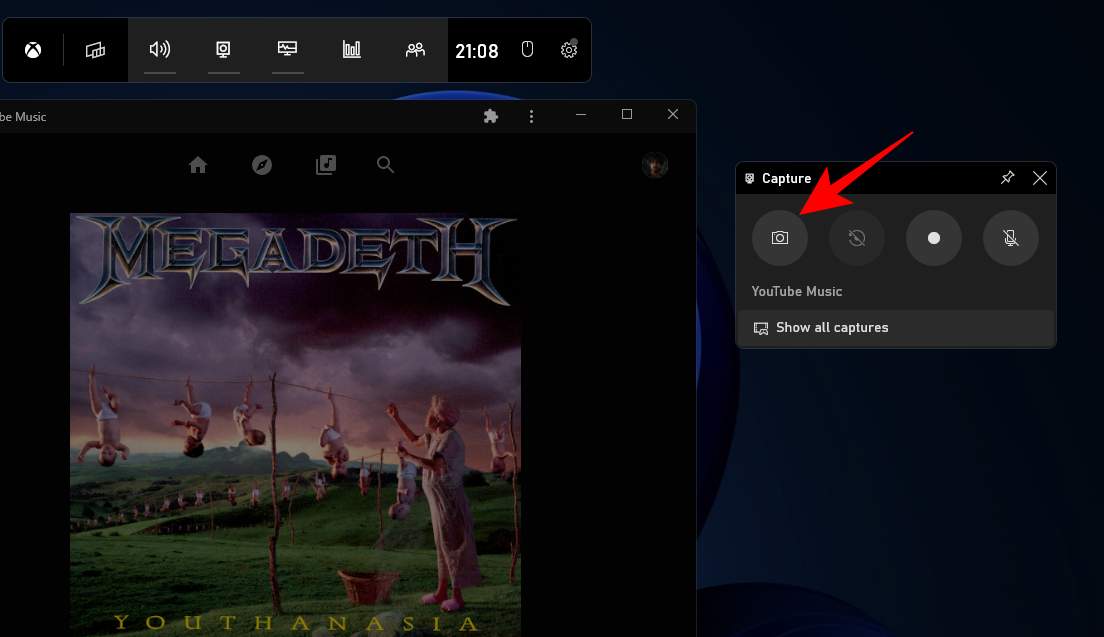Toggle microphone while recording
This screenshot has height=637, width=1104.
1010,238
